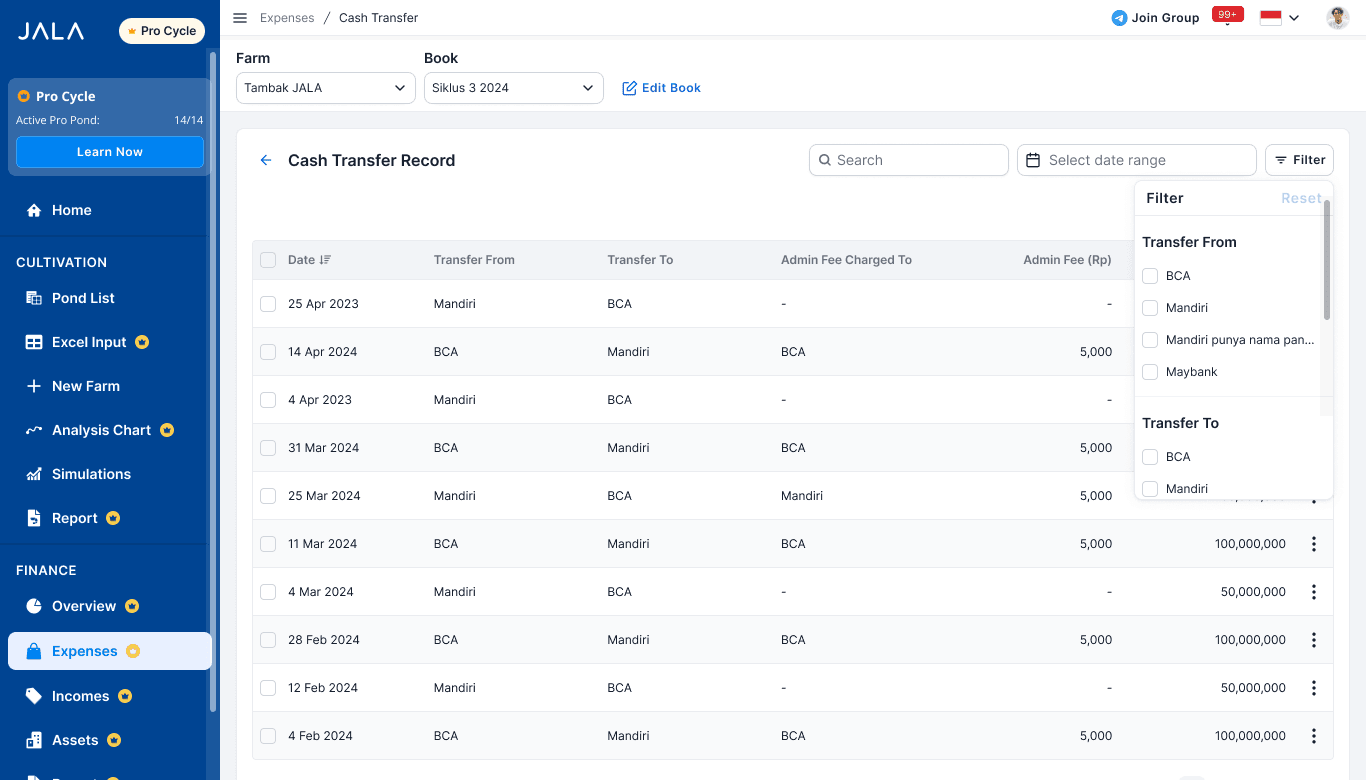Image resolution: width=1366 pixels, height=780 pixels.
Task: Click the Home house icon
Action: coord(34,210)
